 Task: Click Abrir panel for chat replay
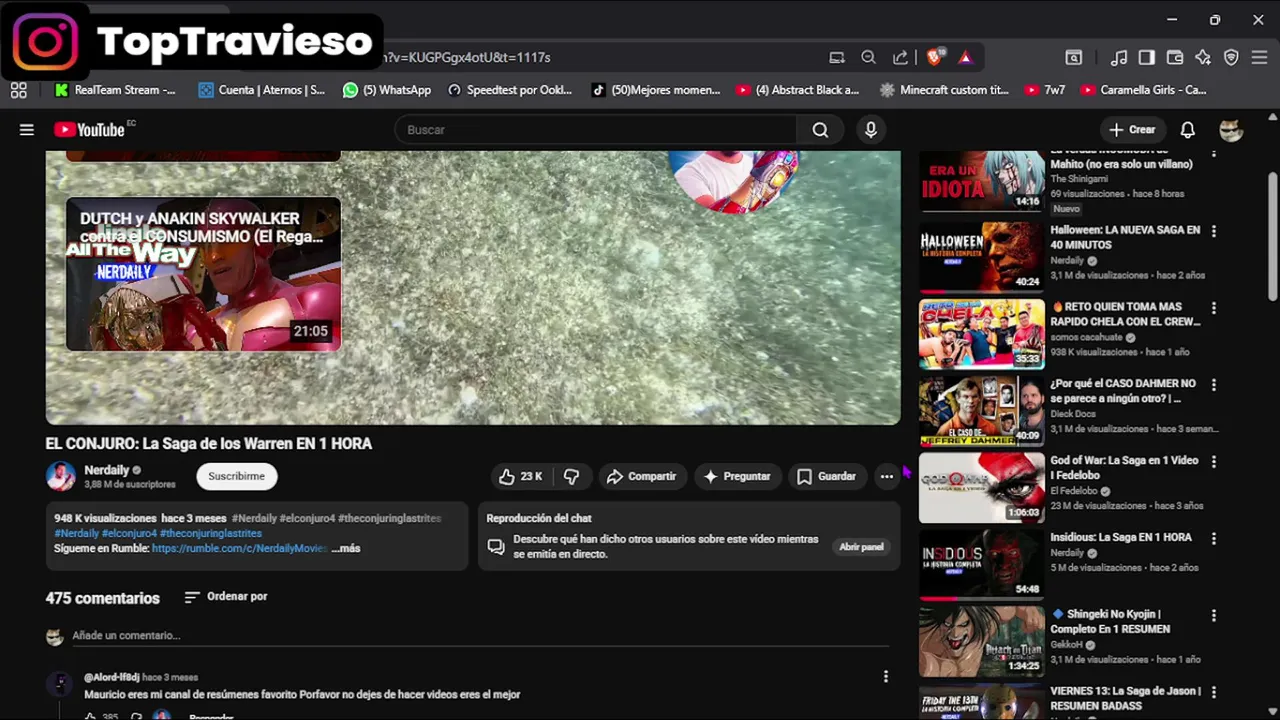coord(861,547)
